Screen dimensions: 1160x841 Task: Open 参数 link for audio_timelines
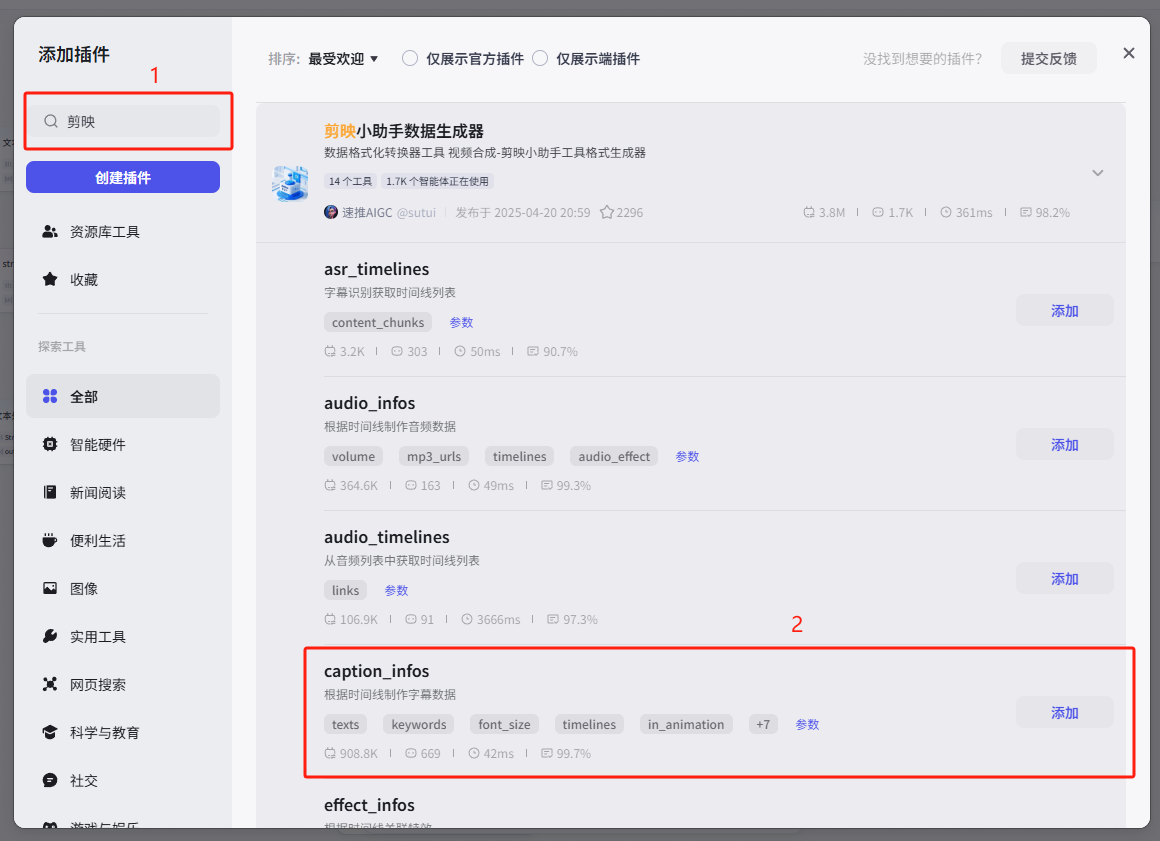(x=396, y=590)
